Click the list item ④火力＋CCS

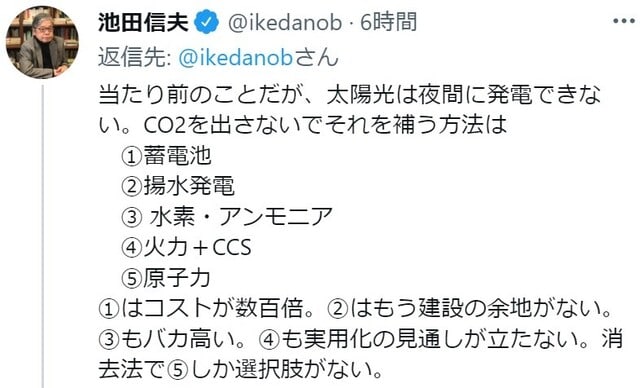186,247
